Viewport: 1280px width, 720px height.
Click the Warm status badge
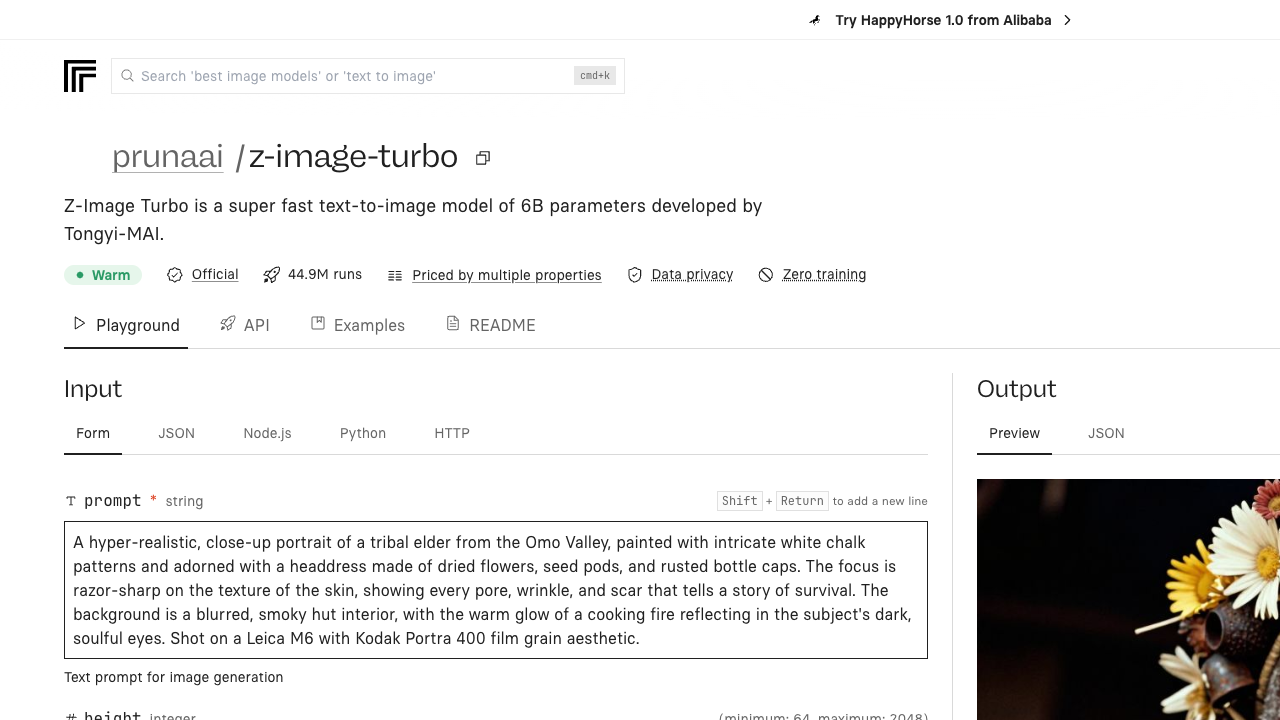click(x=103, y=275)
